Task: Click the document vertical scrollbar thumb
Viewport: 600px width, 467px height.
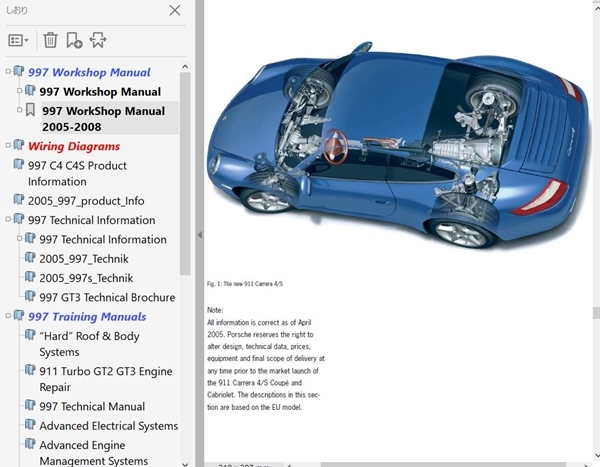Action: point(596,313)
